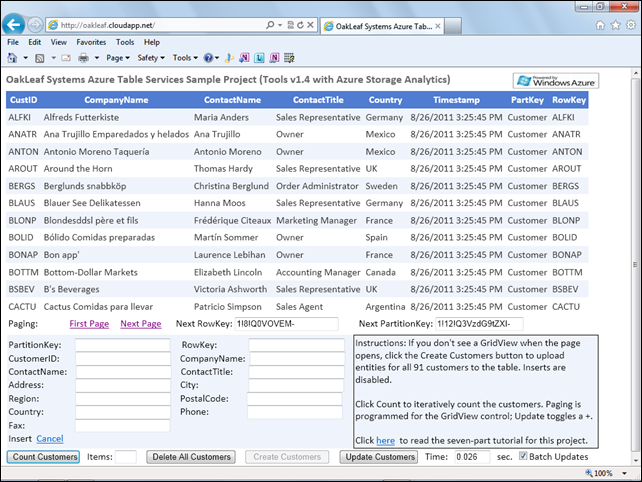Click the Cancel link next to Insert
This screenshot has height=482, width=642.
[x=50, y=439]
